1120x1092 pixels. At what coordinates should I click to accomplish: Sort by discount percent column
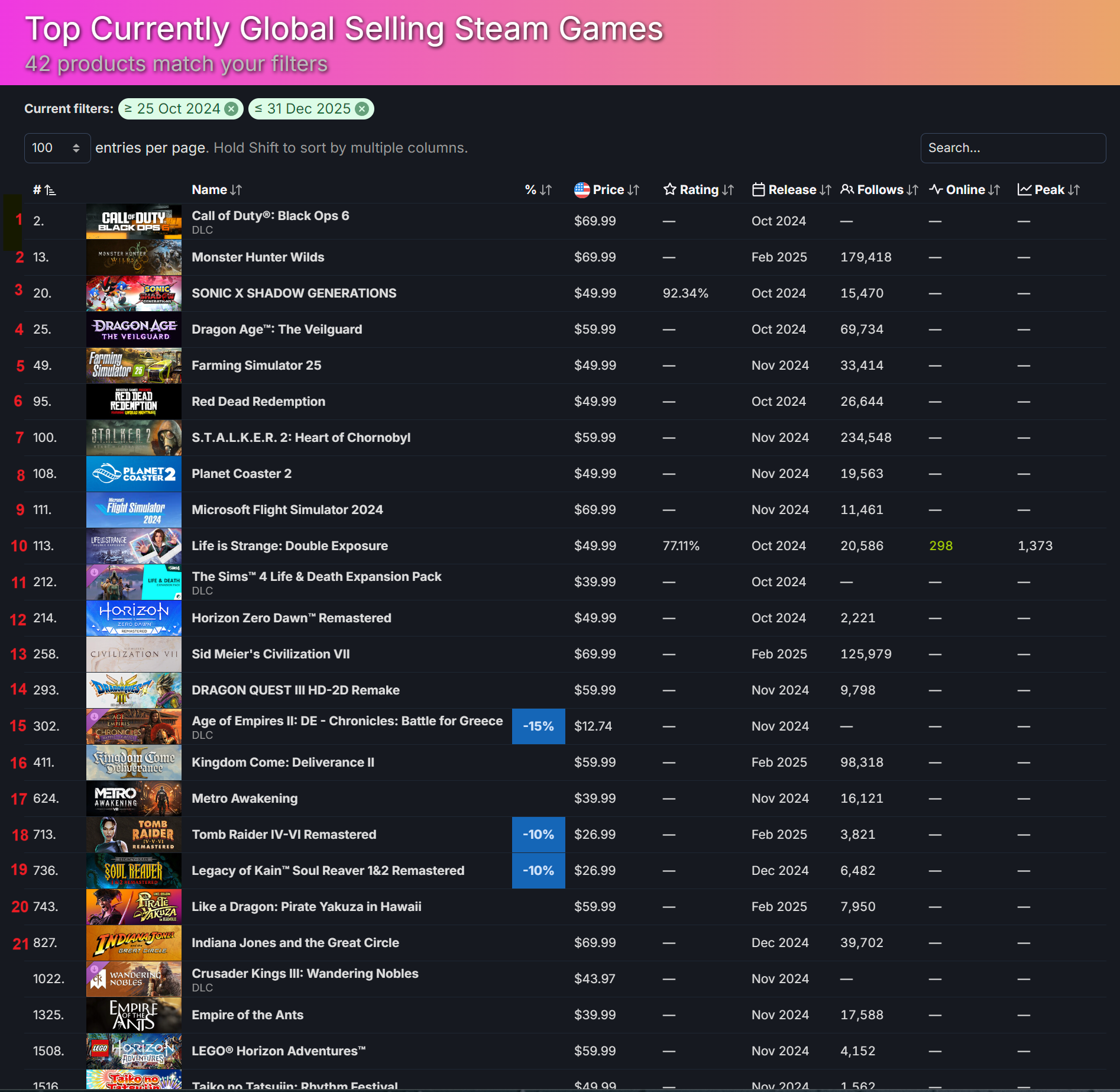pos(538,190)
